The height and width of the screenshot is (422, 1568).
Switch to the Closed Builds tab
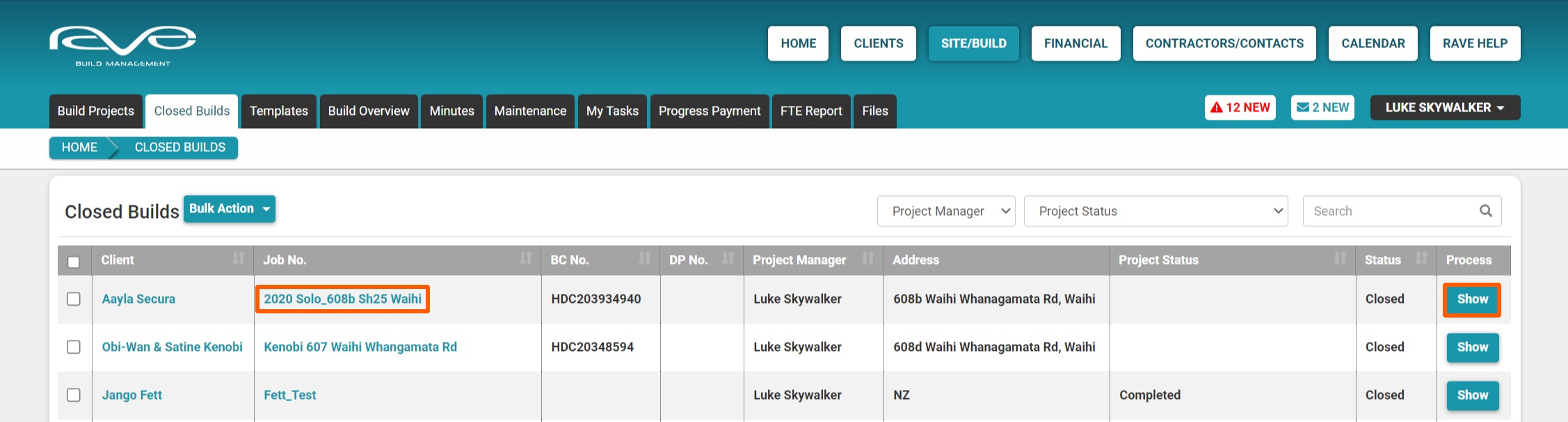pos(192,111)
